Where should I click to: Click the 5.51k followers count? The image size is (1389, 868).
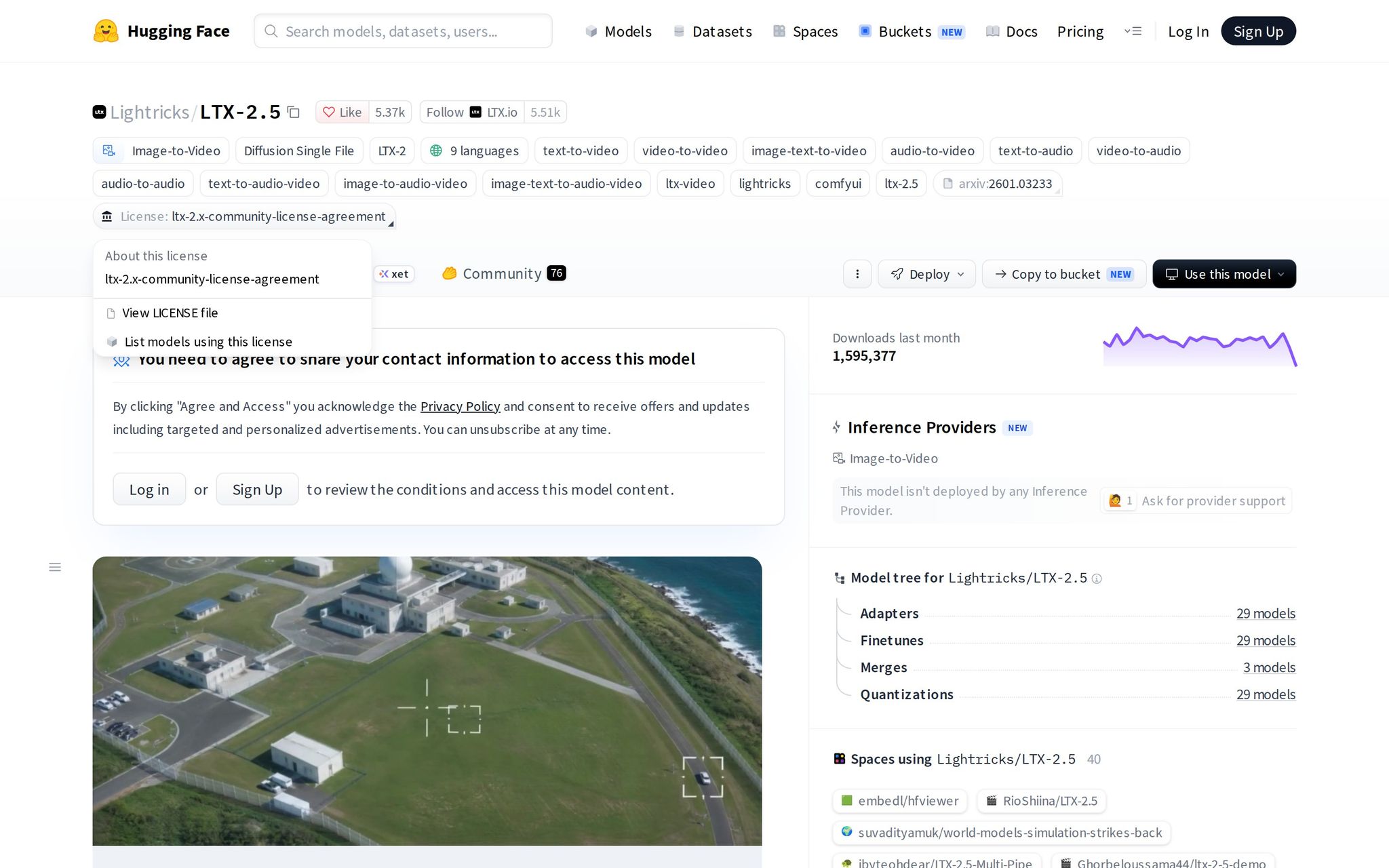pos(545,112)
